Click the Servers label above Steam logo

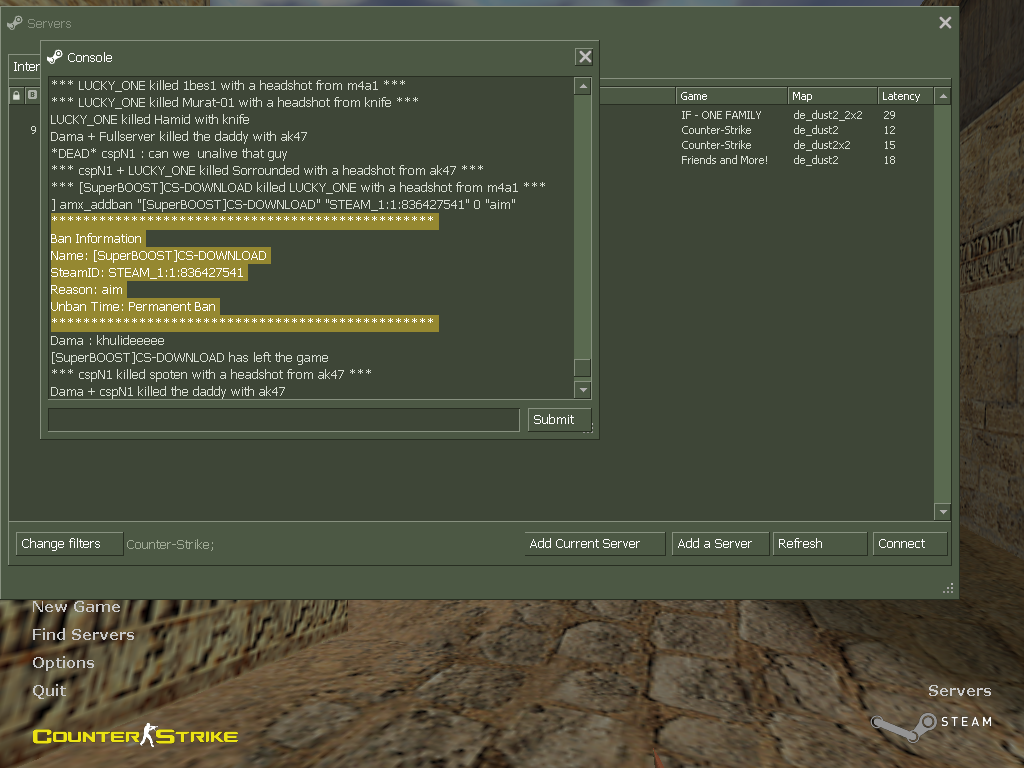tap(959, 691)
